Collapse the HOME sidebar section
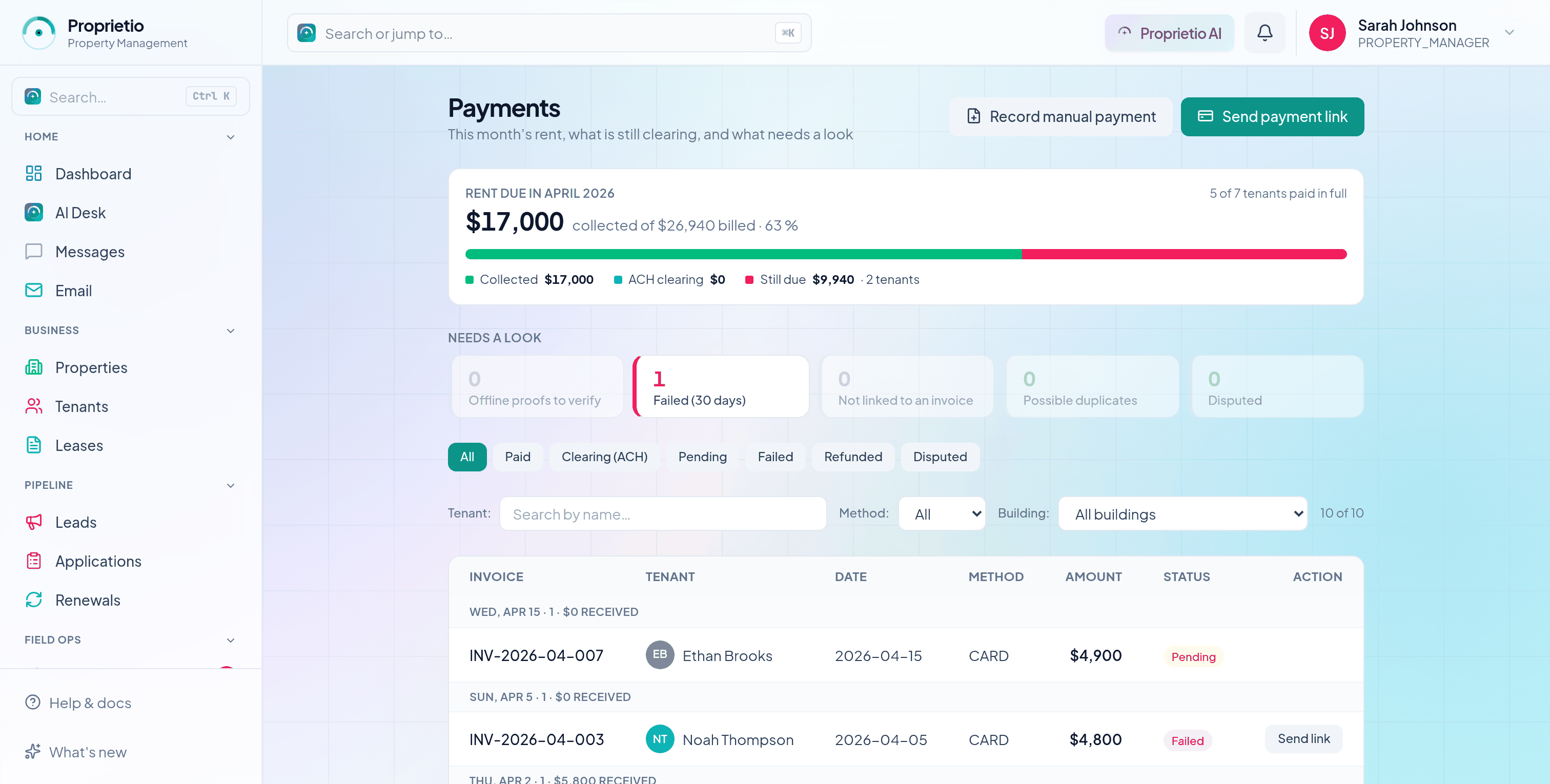1550x784 pixels. (231, 137)
